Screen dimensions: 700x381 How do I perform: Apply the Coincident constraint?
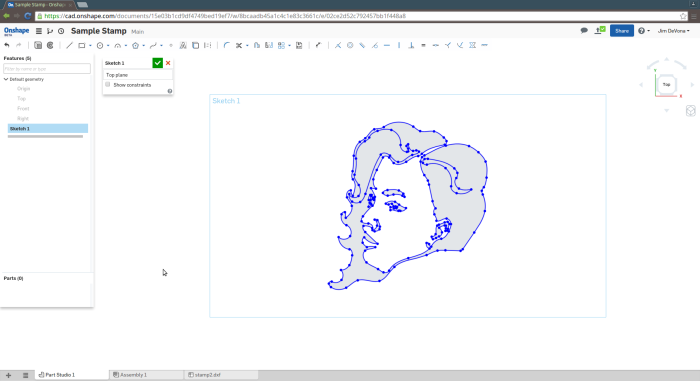[x=338, y=45]
